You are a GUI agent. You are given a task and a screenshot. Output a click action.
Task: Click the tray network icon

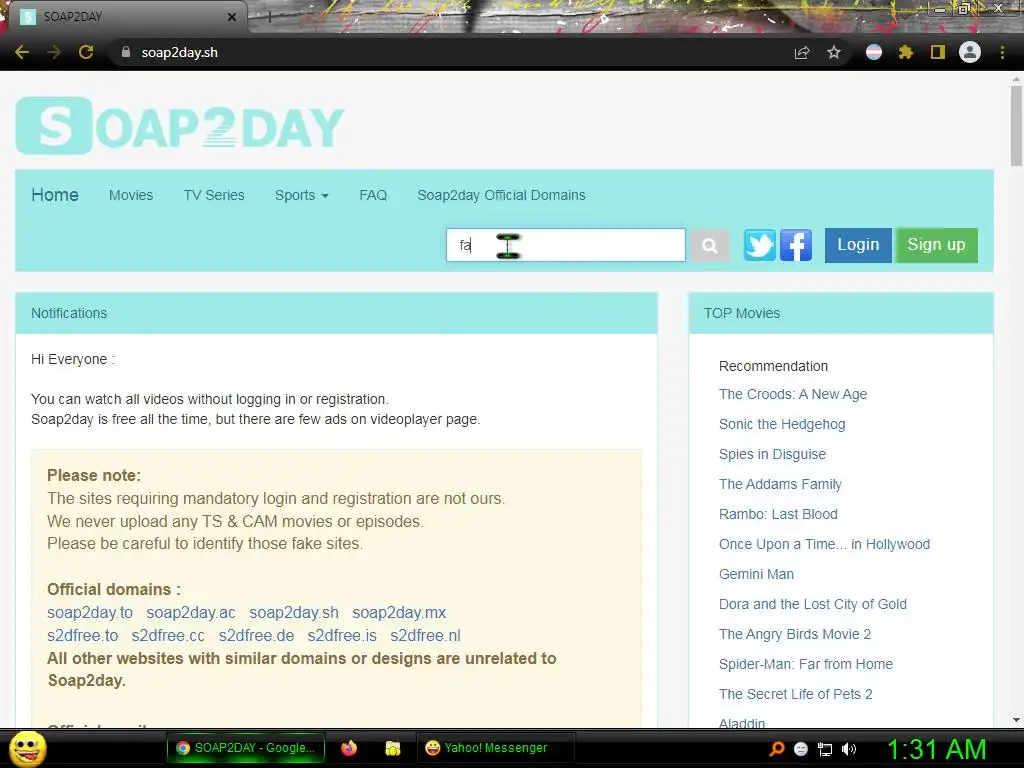tap(825, 749)
